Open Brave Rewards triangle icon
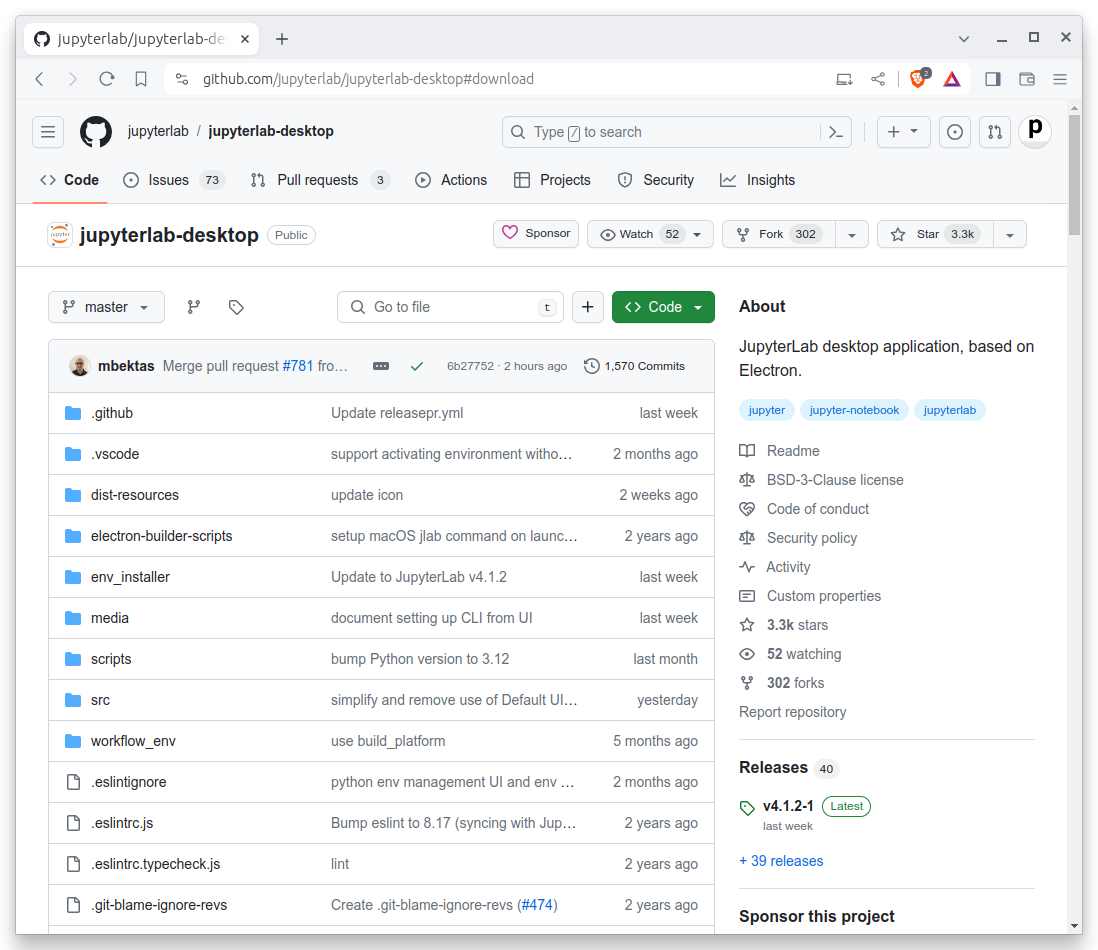1098x950 pixels. [x=952, y=79]
